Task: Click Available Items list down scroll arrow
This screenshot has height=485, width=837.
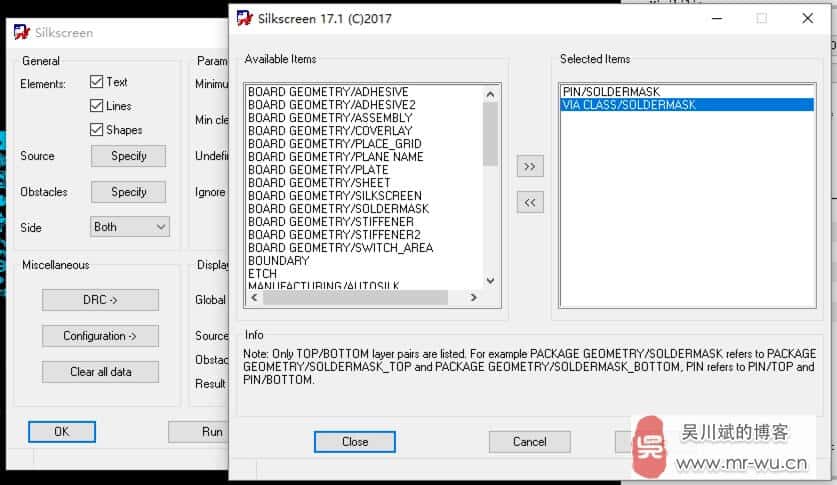Action: pyautogui.click(x=490, y=281)
